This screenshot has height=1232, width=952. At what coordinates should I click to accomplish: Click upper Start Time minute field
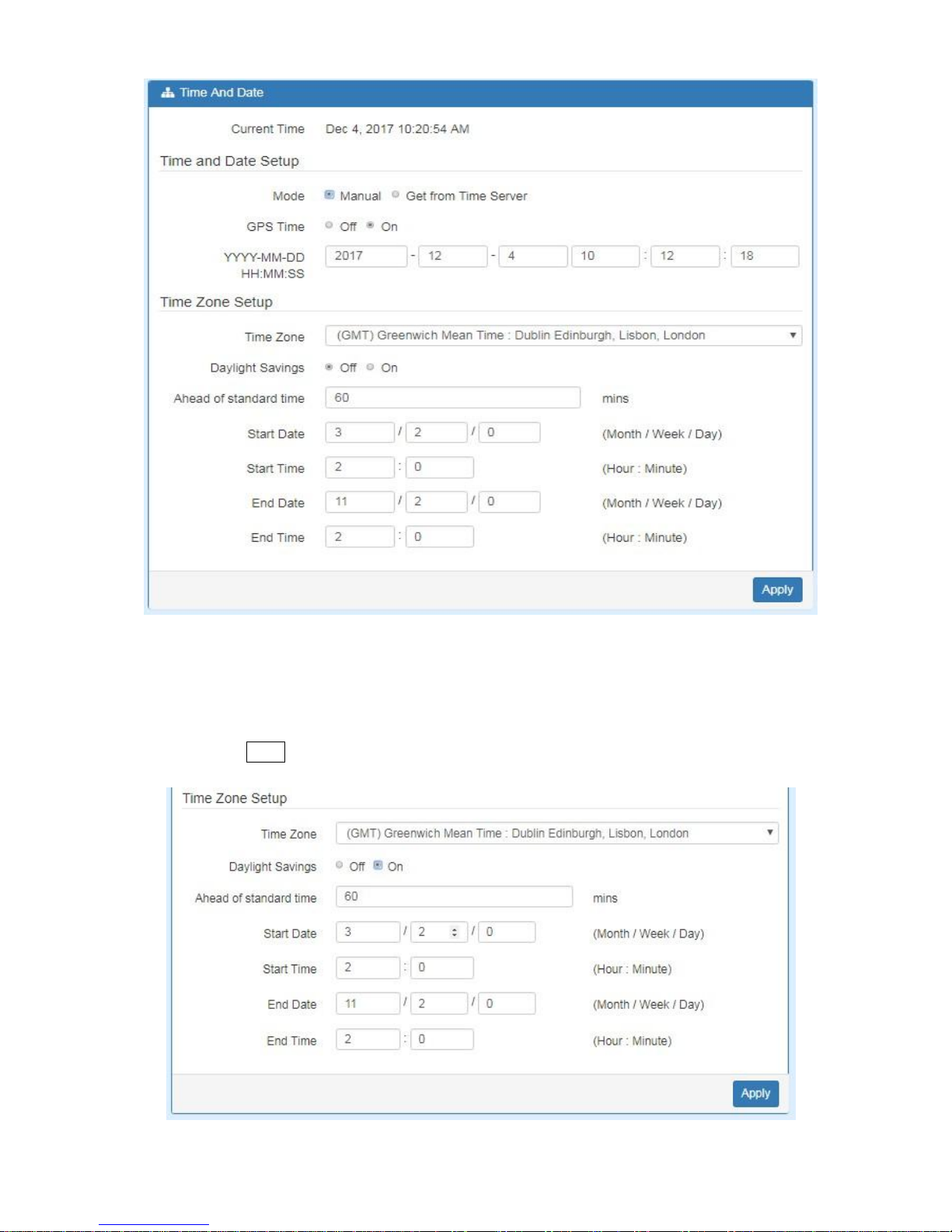coord(440,467)
